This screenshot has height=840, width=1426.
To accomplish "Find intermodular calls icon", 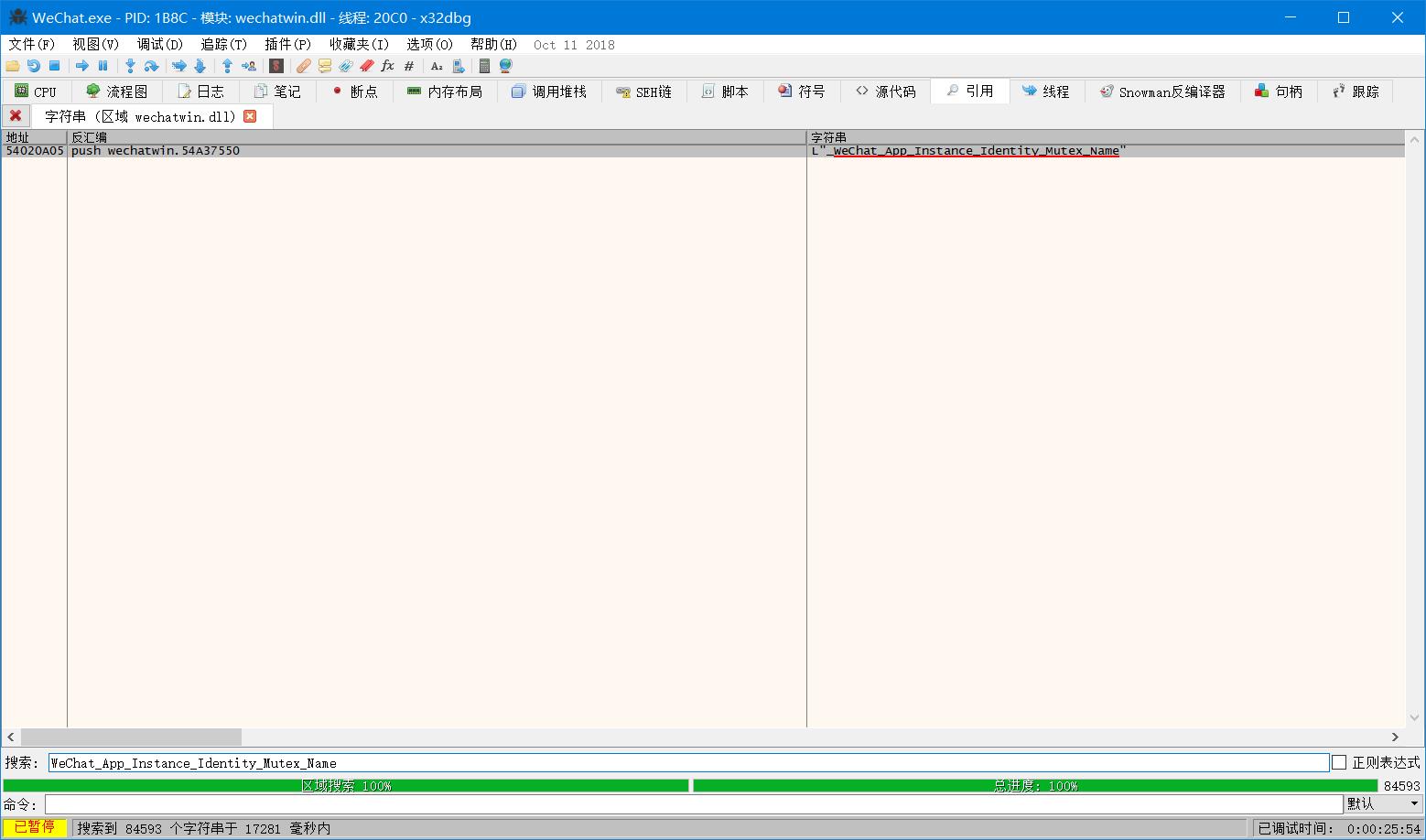I will [x=458, y=66].
